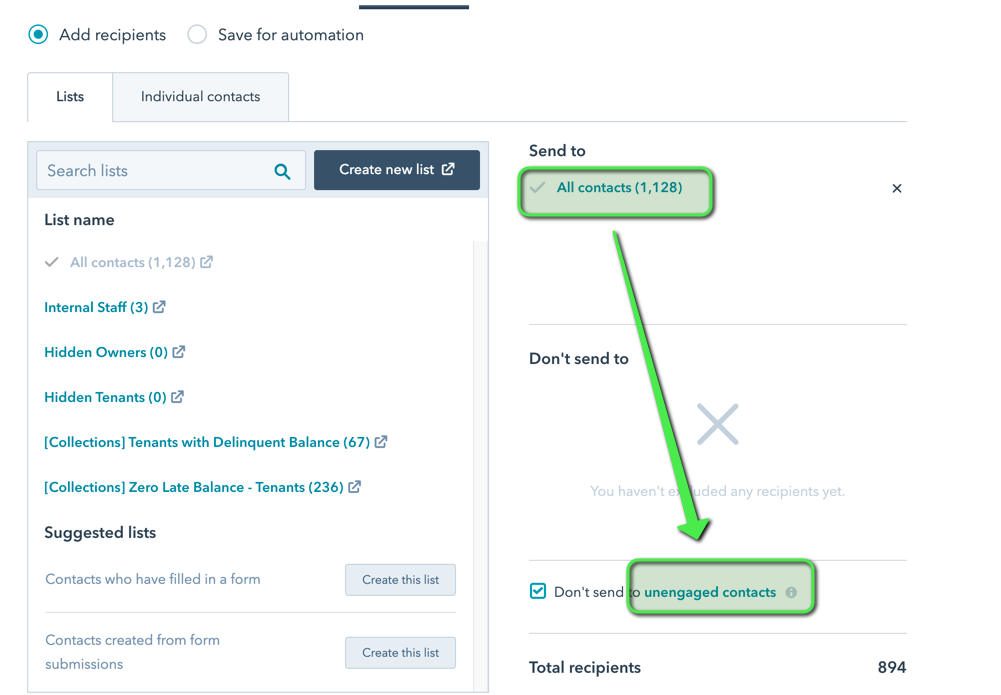Click the search magnifier icon

[282, 171]
